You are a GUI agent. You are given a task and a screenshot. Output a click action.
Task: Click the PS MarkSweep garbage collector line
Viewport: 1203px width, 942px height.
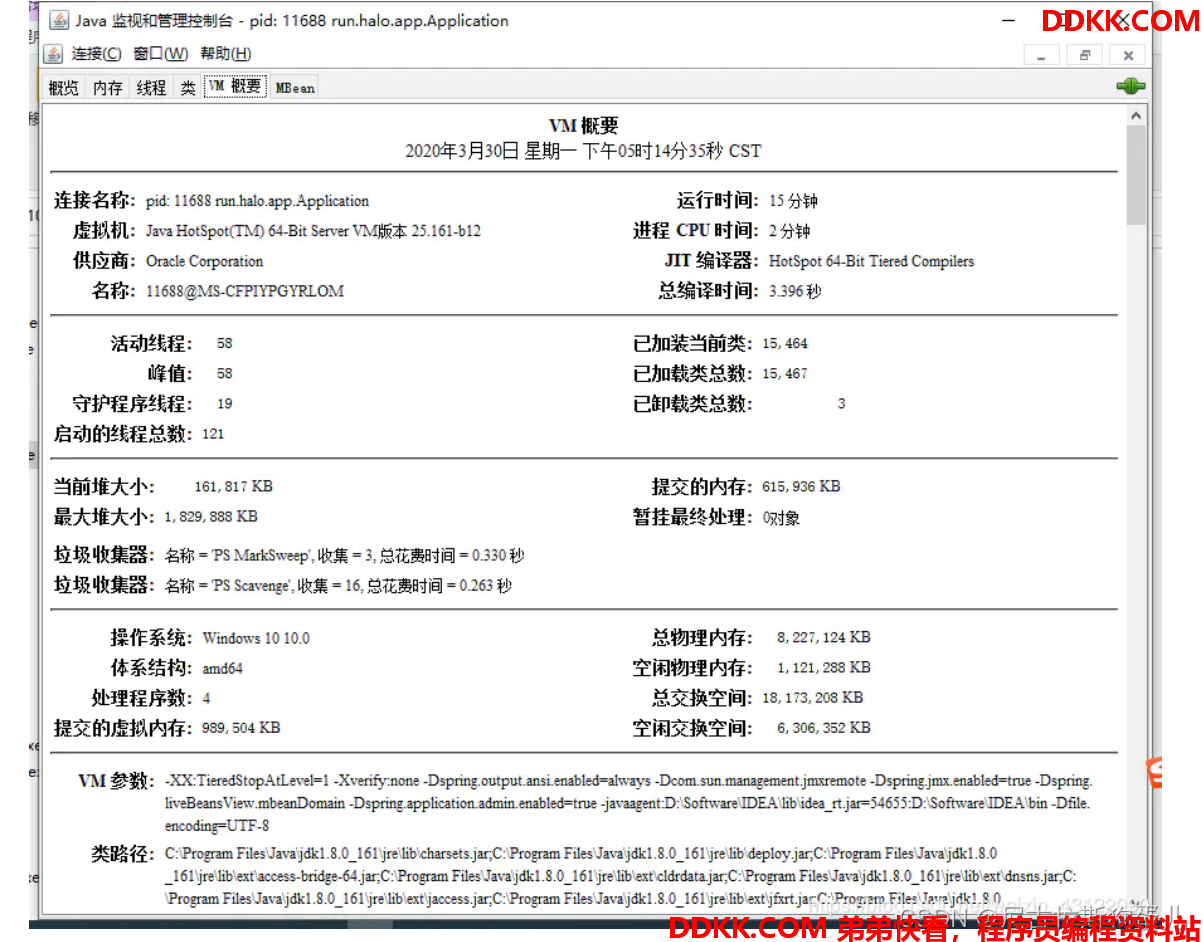(x=344, y=556)
